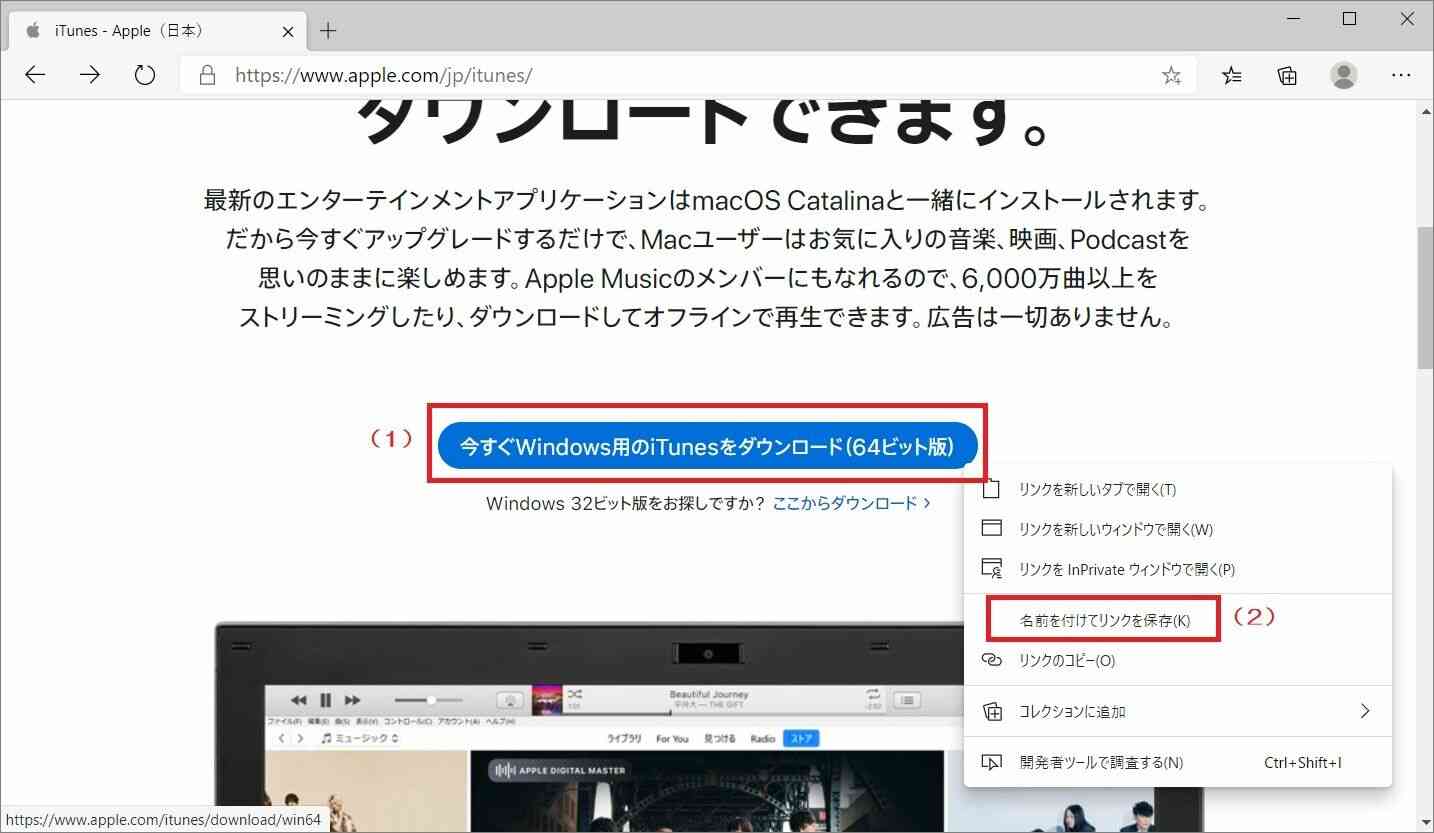
Task: Close the iTunes - Apple(日本) tab
Action: [289, 31]
